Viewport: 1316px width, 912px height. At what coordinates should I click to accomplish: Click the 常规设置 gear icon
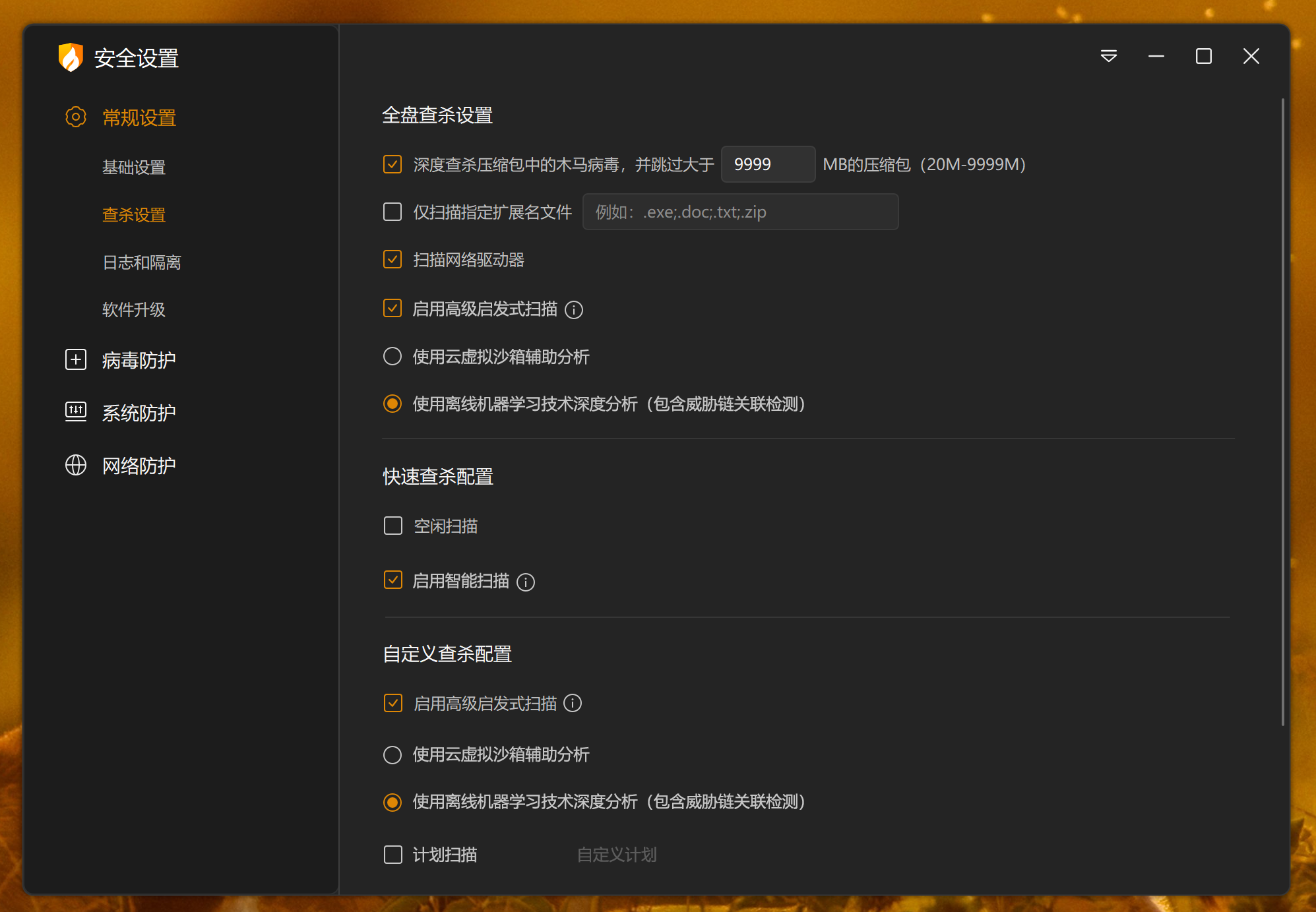(x=75, y=117)
